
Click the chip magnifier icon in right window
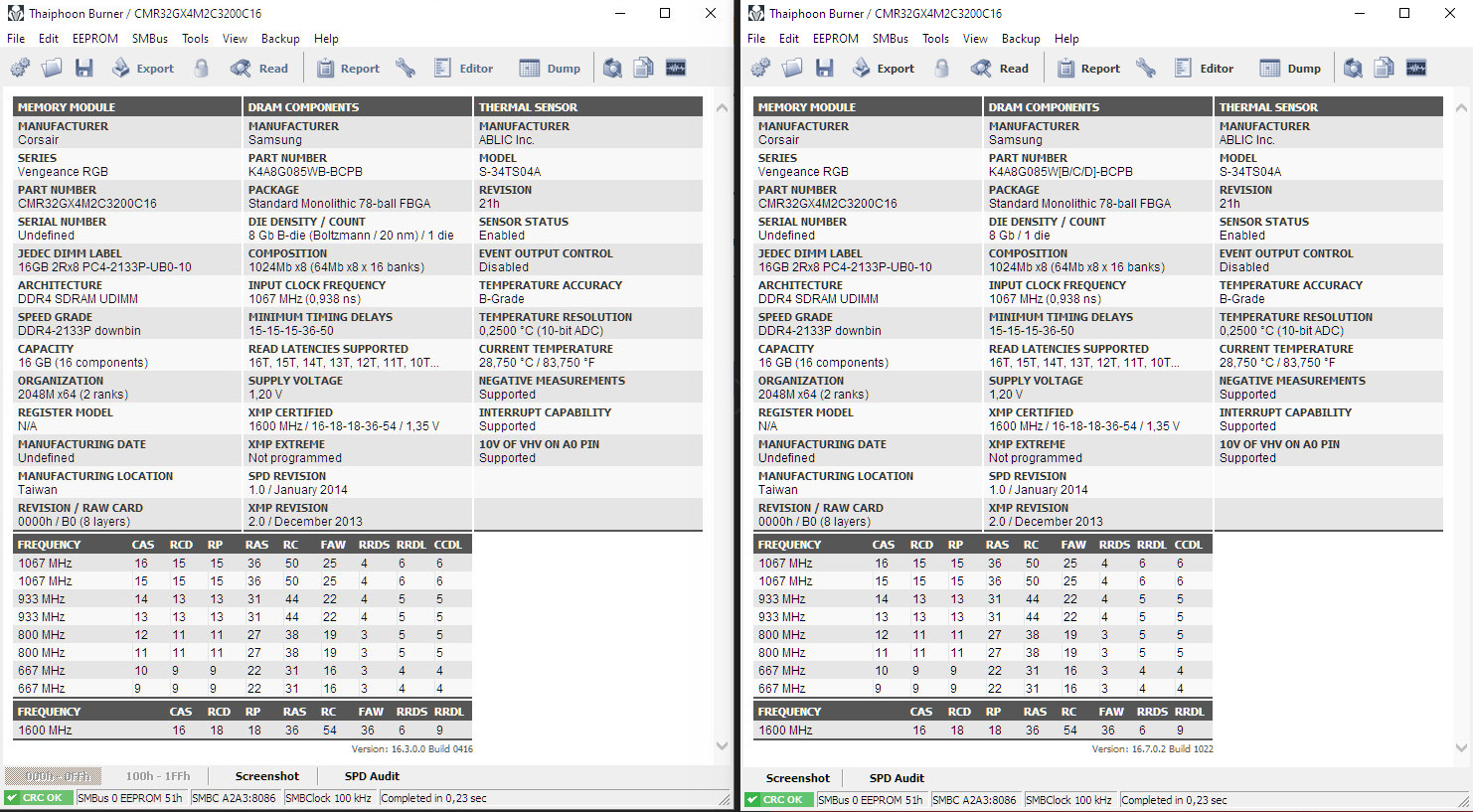pos(1353,69)
